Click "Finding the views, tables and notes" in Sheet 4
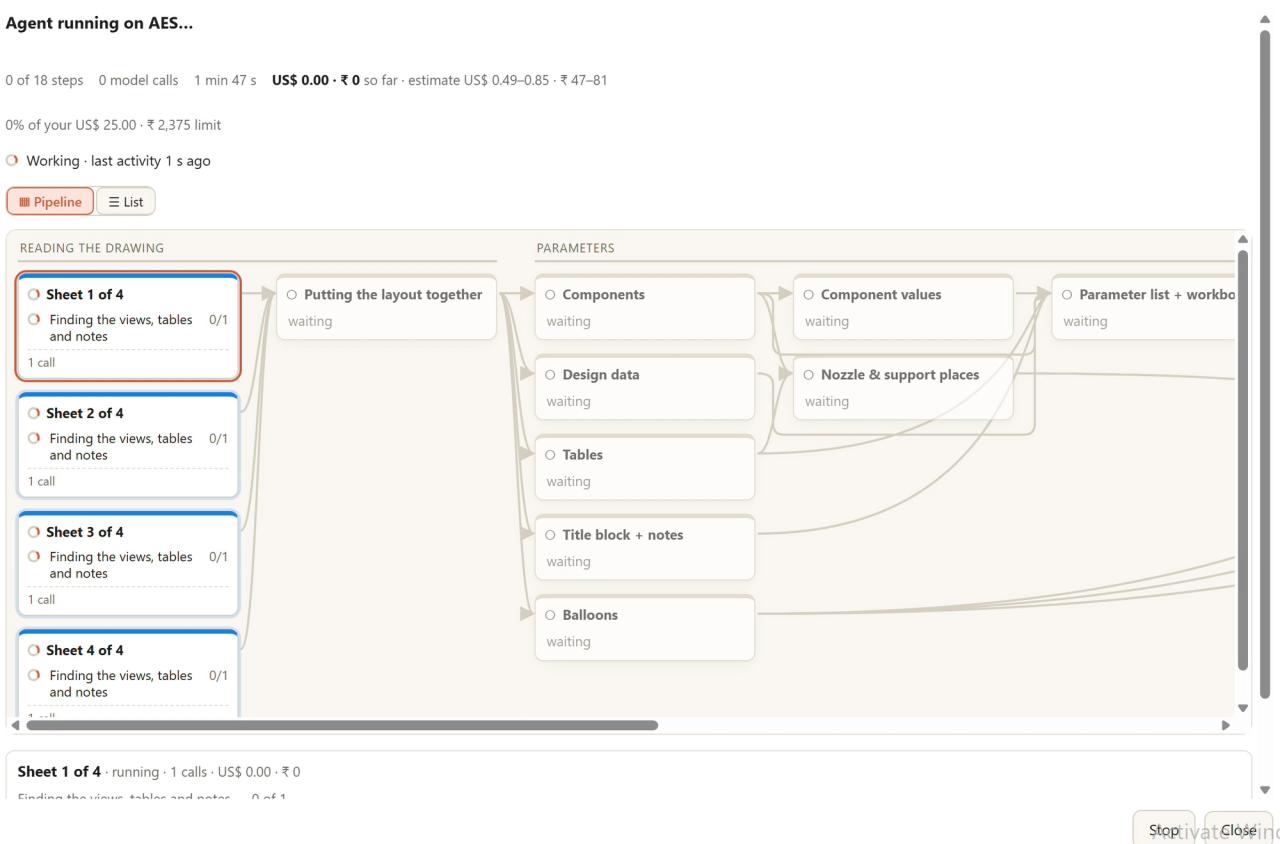 [121, 684]
